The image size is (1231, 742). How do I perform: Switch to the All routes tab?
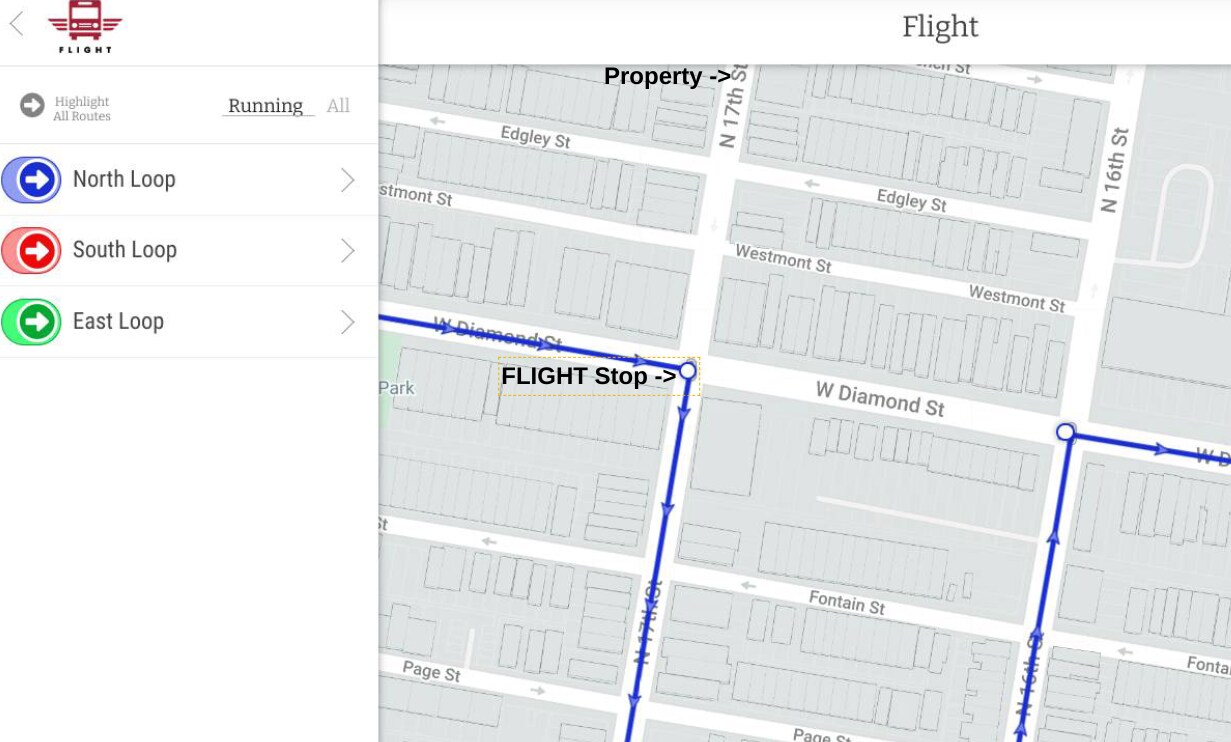338,106
